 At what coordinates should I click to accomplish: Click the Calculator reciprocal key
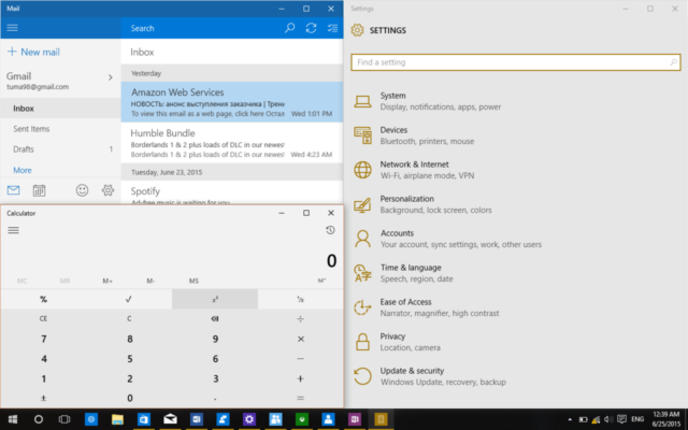pyautogui.click(x=301, y=299)
